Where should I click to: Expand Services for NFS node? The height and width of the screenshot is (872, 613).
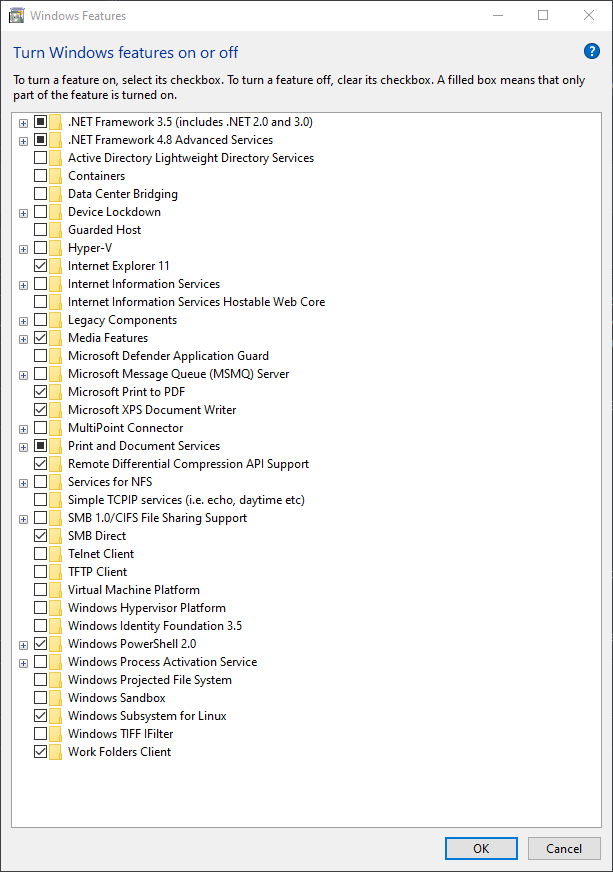pos(23,483)
